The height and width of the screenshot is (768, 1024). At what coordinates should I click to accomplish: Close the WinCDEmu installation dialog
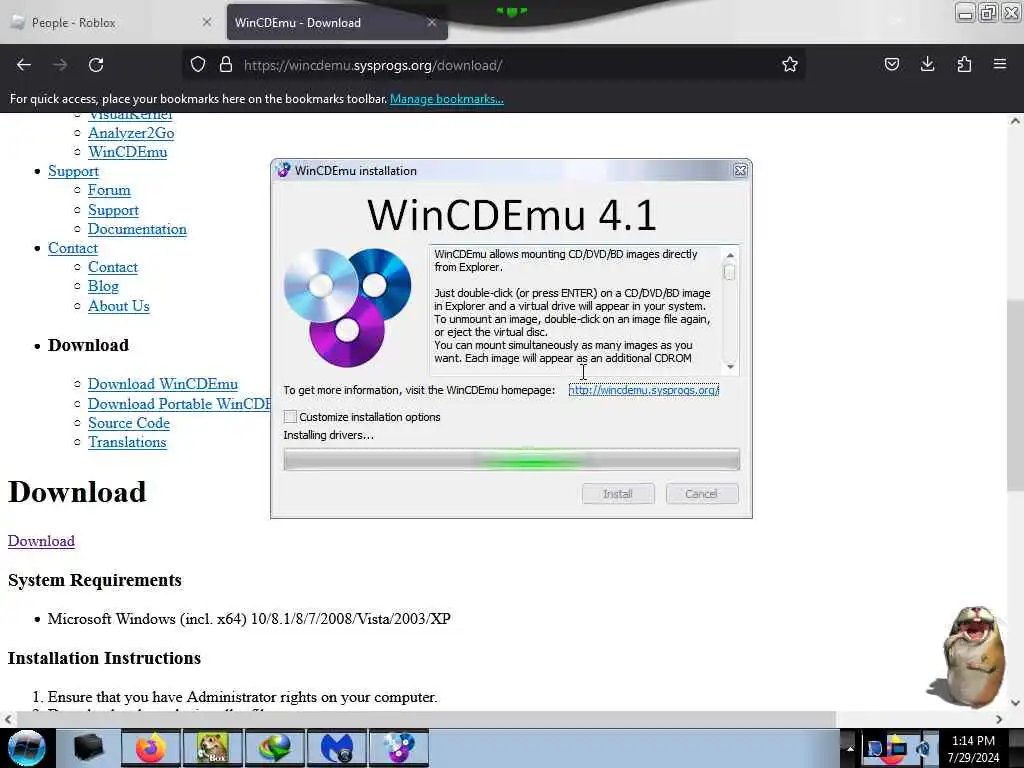pos(740,170)
